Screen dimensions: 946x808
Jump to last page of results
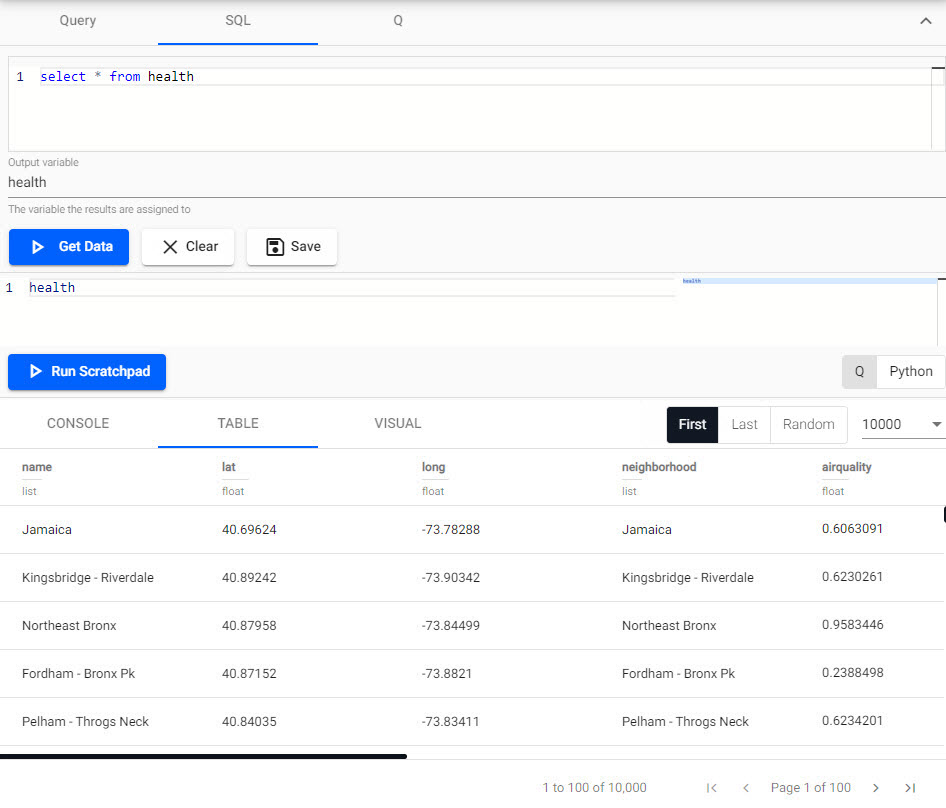point(910,788)
